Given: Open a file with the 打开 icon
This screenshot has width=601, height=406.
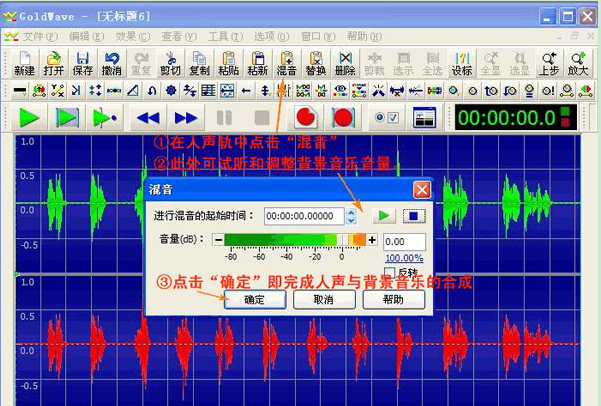Looking at the screenshot, I should 53,64.
